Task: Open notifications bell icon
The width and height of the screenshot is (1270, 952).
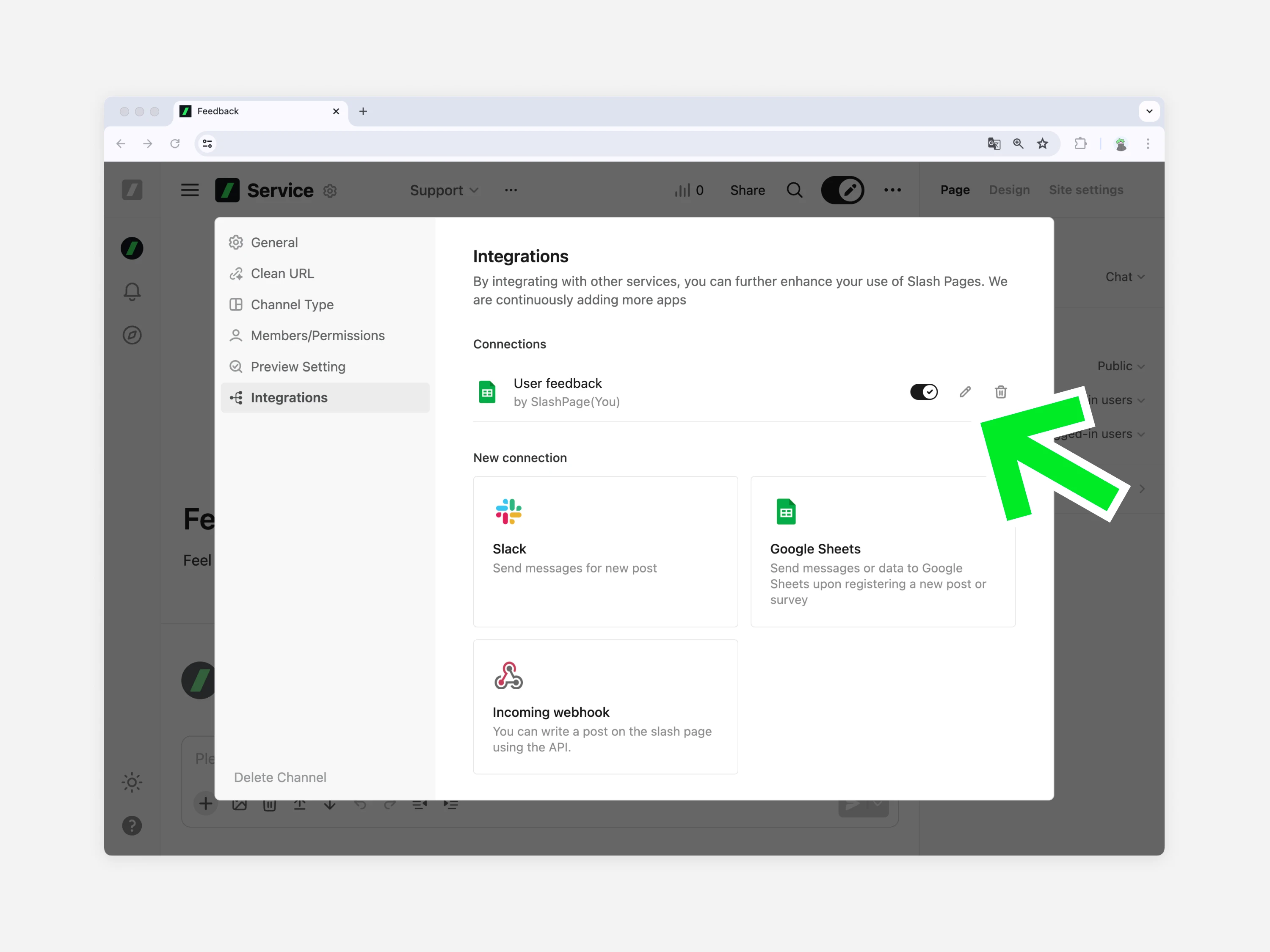Action: 132,292
